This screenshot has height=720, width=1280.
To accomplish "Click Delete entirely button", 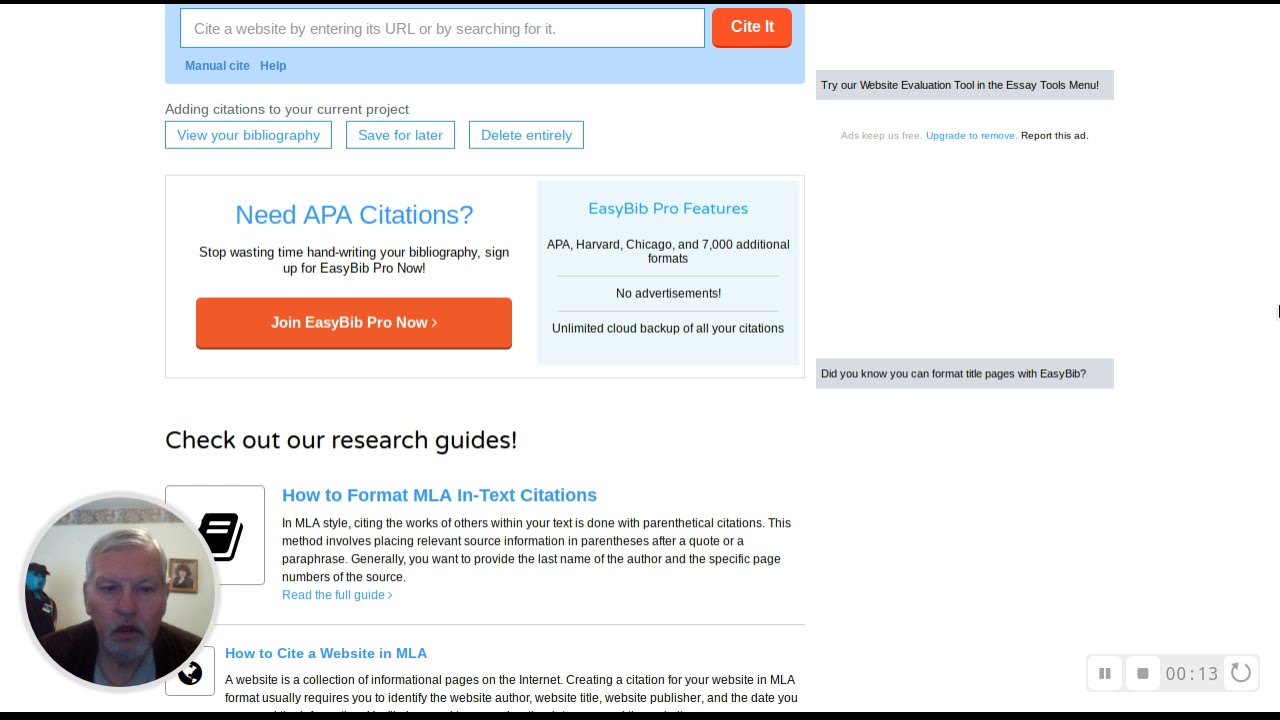I will tap(526, 135).
